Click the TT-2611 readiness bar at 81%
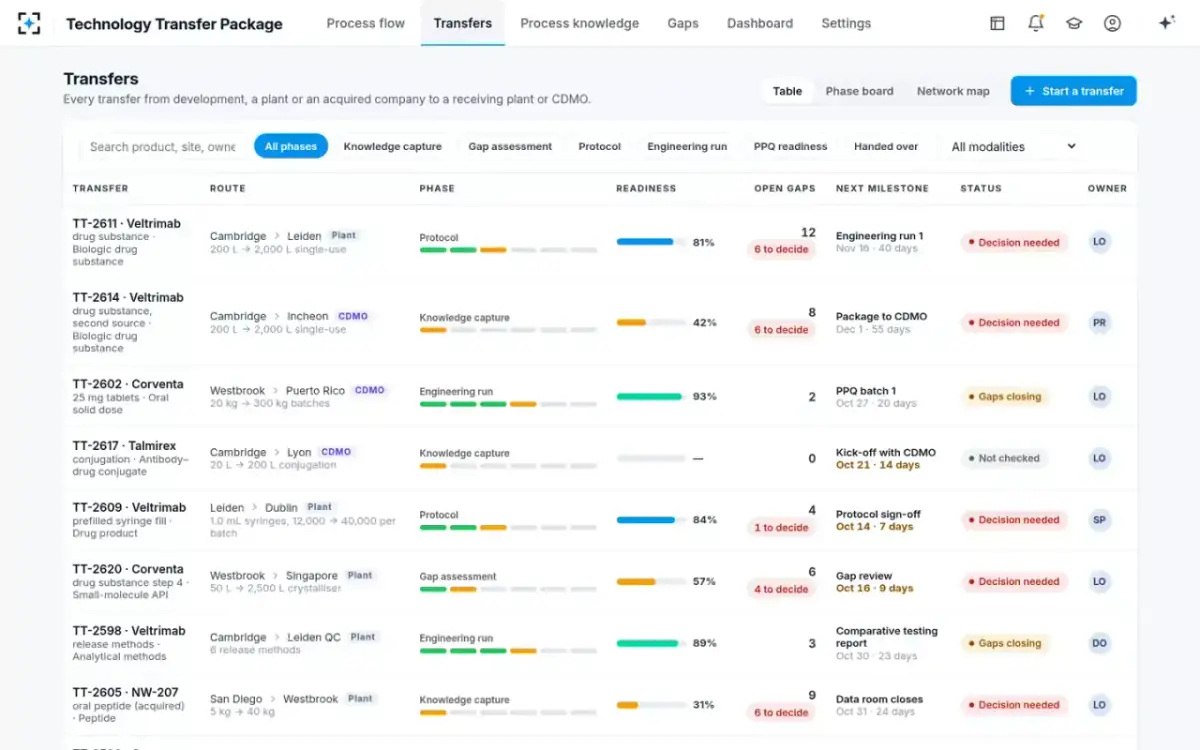 point(651,242)
